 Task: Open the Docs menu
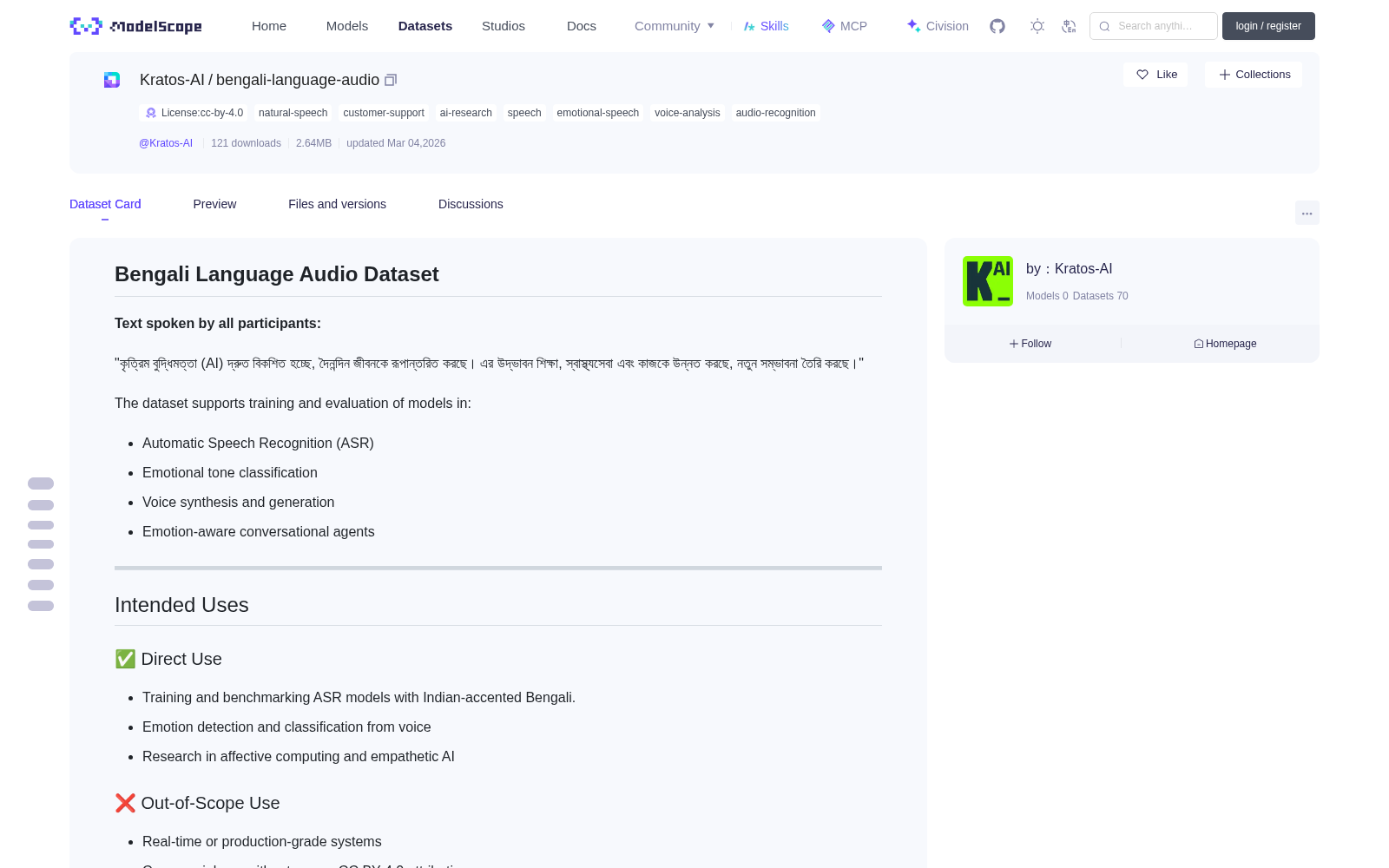point(582,26)
